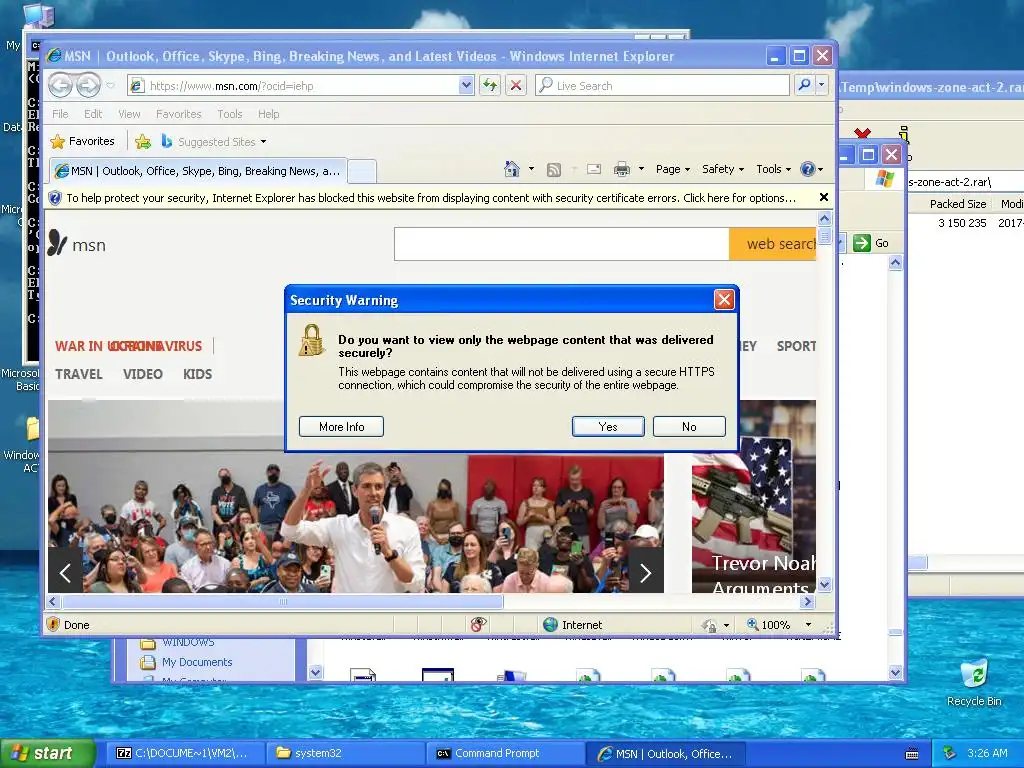Click the green Go arrow in rear window

(862, 243)
